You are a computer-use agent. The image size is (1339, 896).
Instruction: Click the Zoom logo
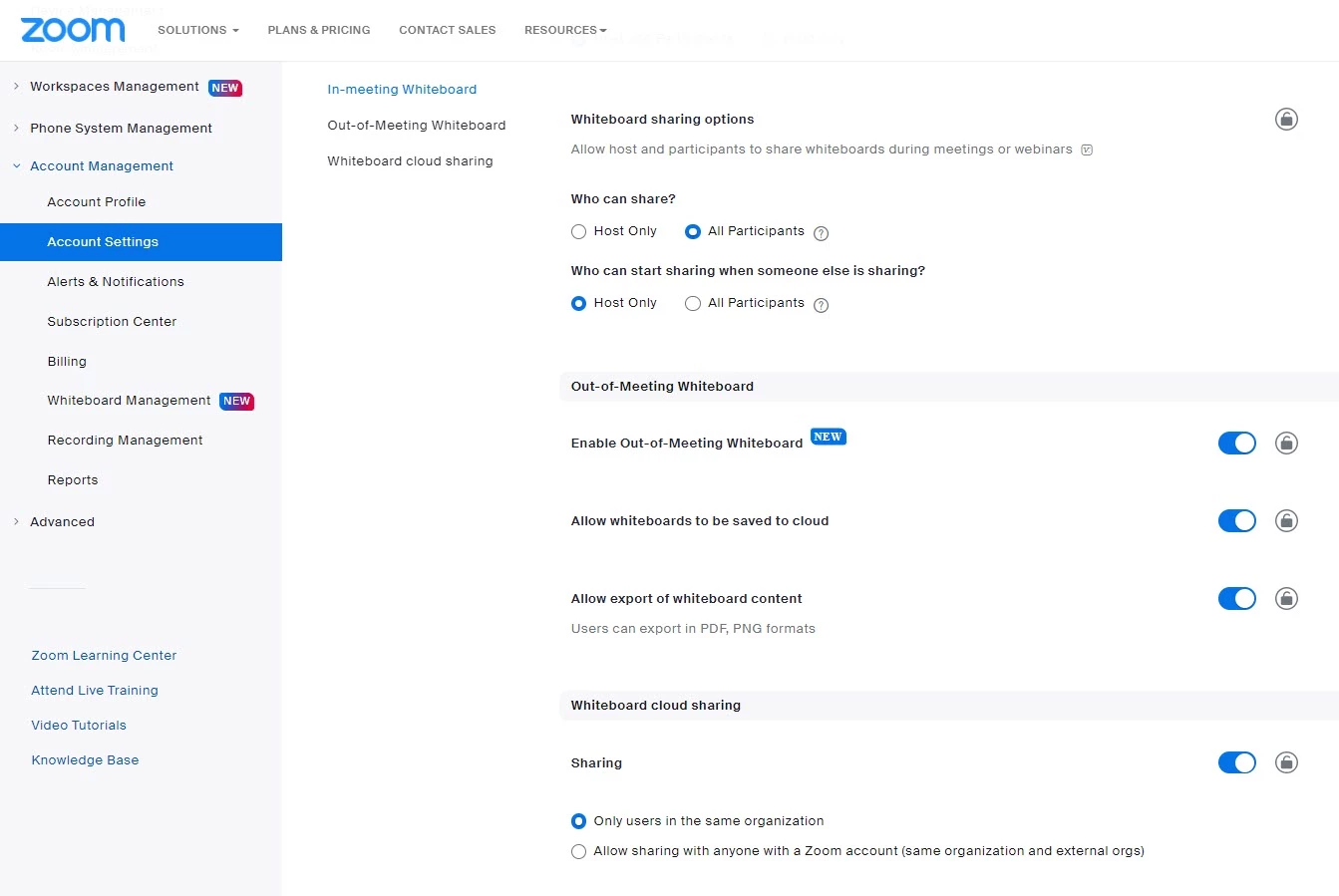pyautogui.click(x=73, y=30)
